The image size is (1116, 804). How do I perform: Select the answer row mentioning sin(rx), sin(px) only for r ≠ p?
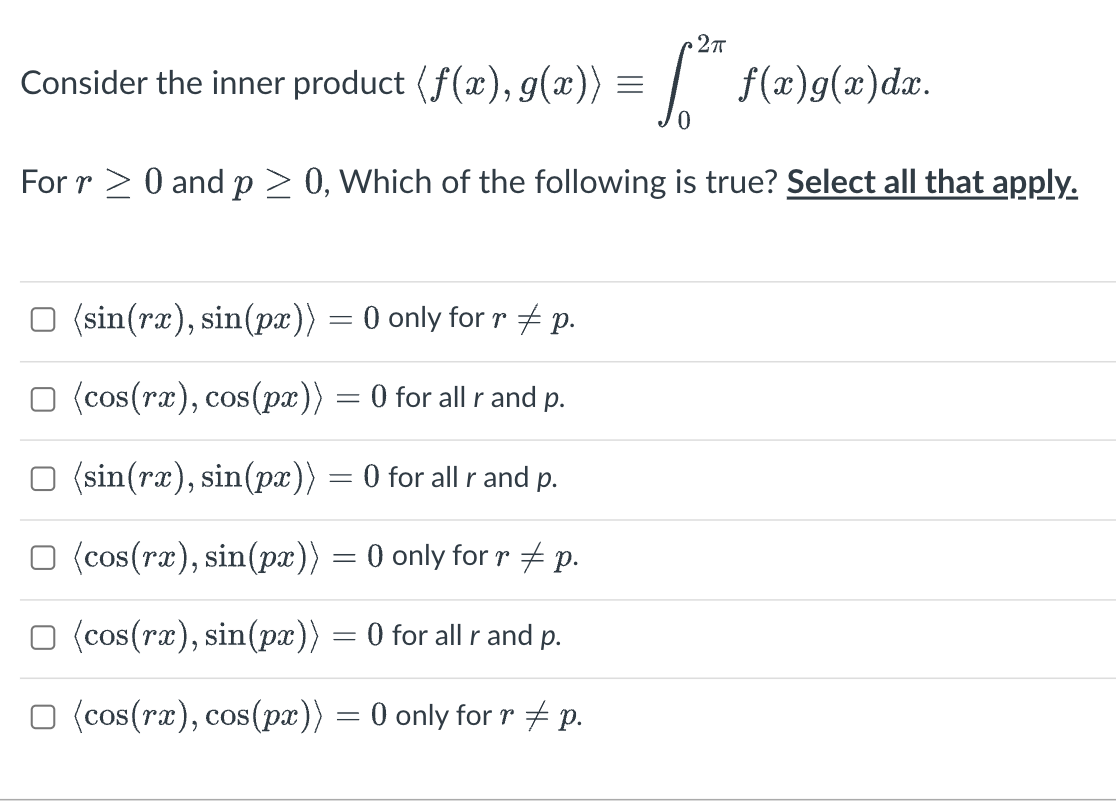320,318
